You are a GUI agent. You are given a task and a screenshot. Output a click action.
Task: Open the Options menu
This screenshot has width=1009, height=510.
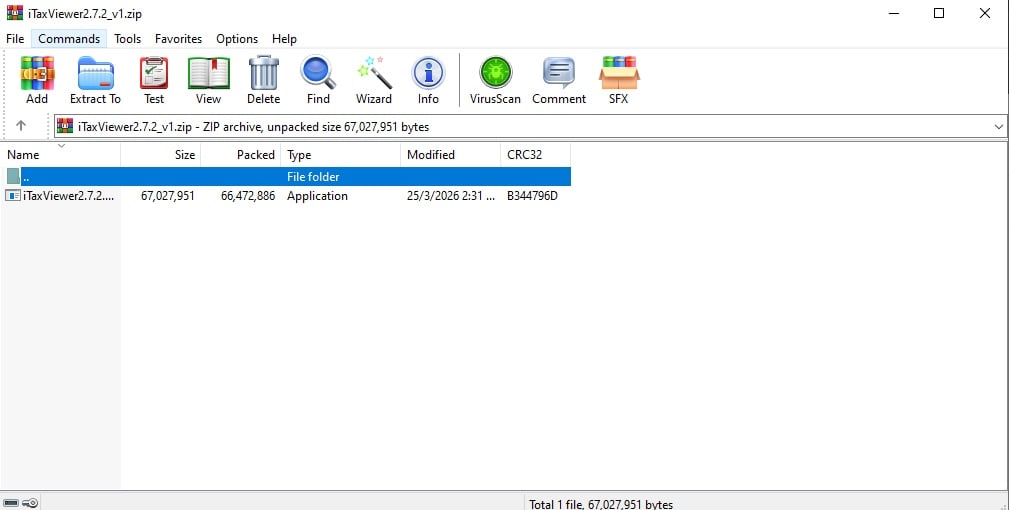tap(237, 39)
